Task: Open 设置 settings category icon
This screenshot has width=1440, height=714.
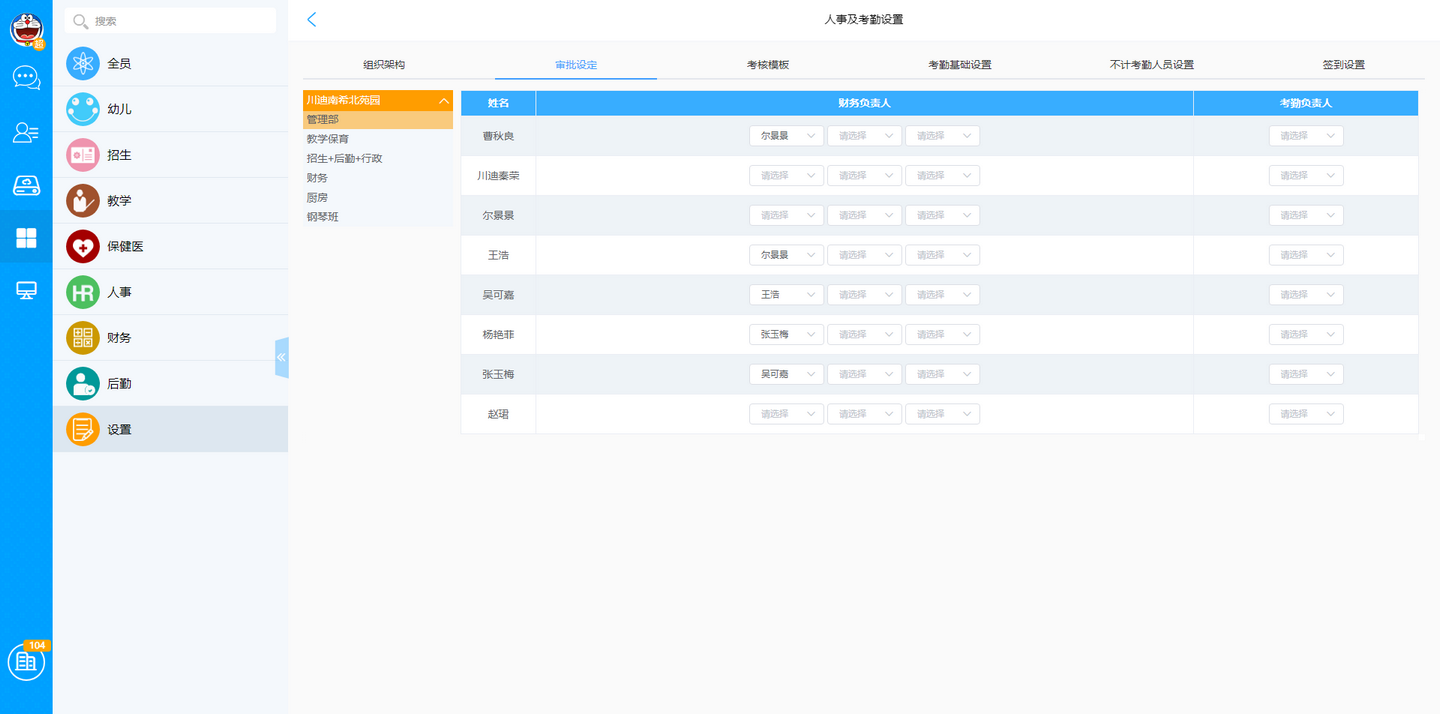Action: coord(83,429)
